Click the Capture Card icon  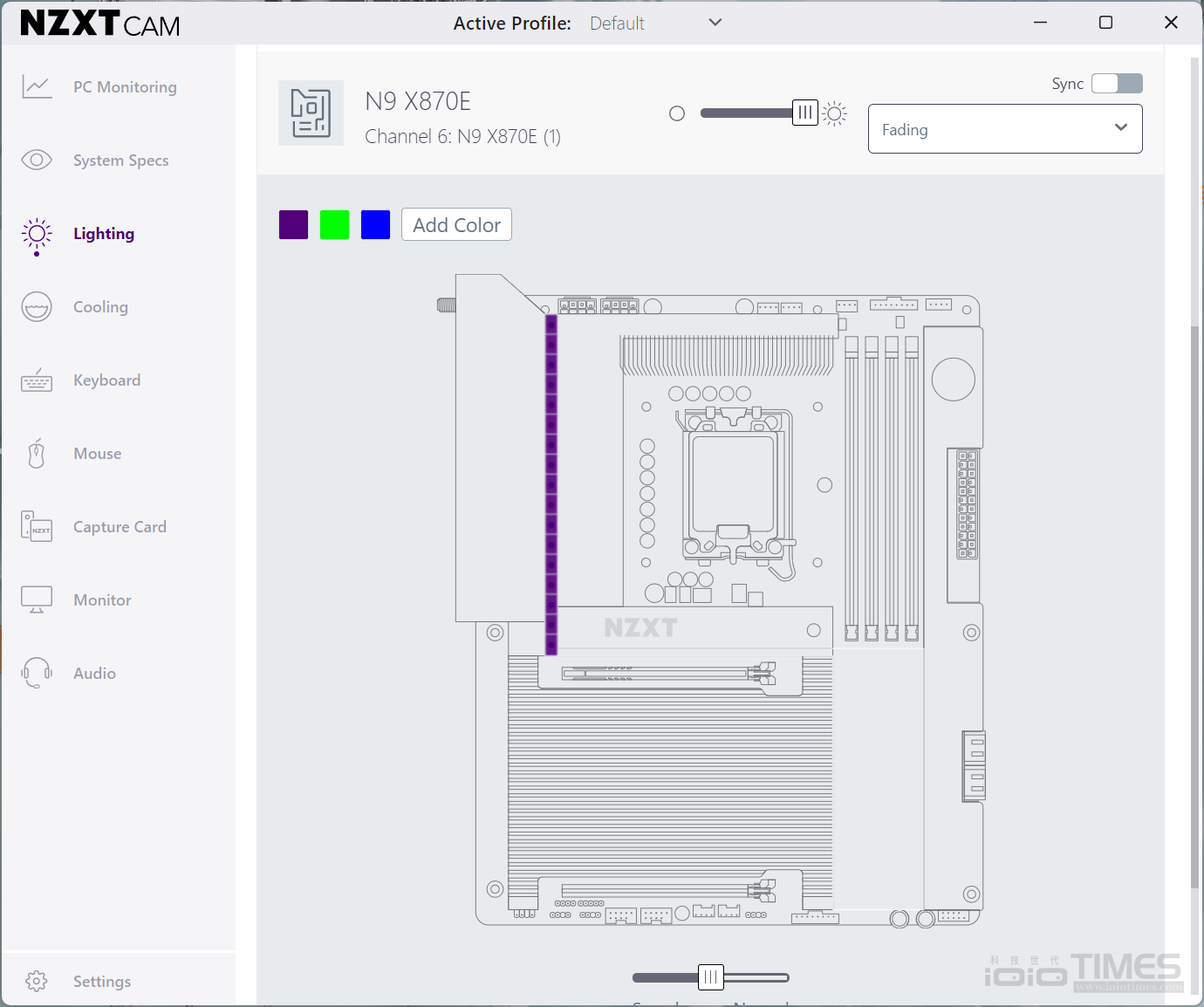(x=37, y=527)
